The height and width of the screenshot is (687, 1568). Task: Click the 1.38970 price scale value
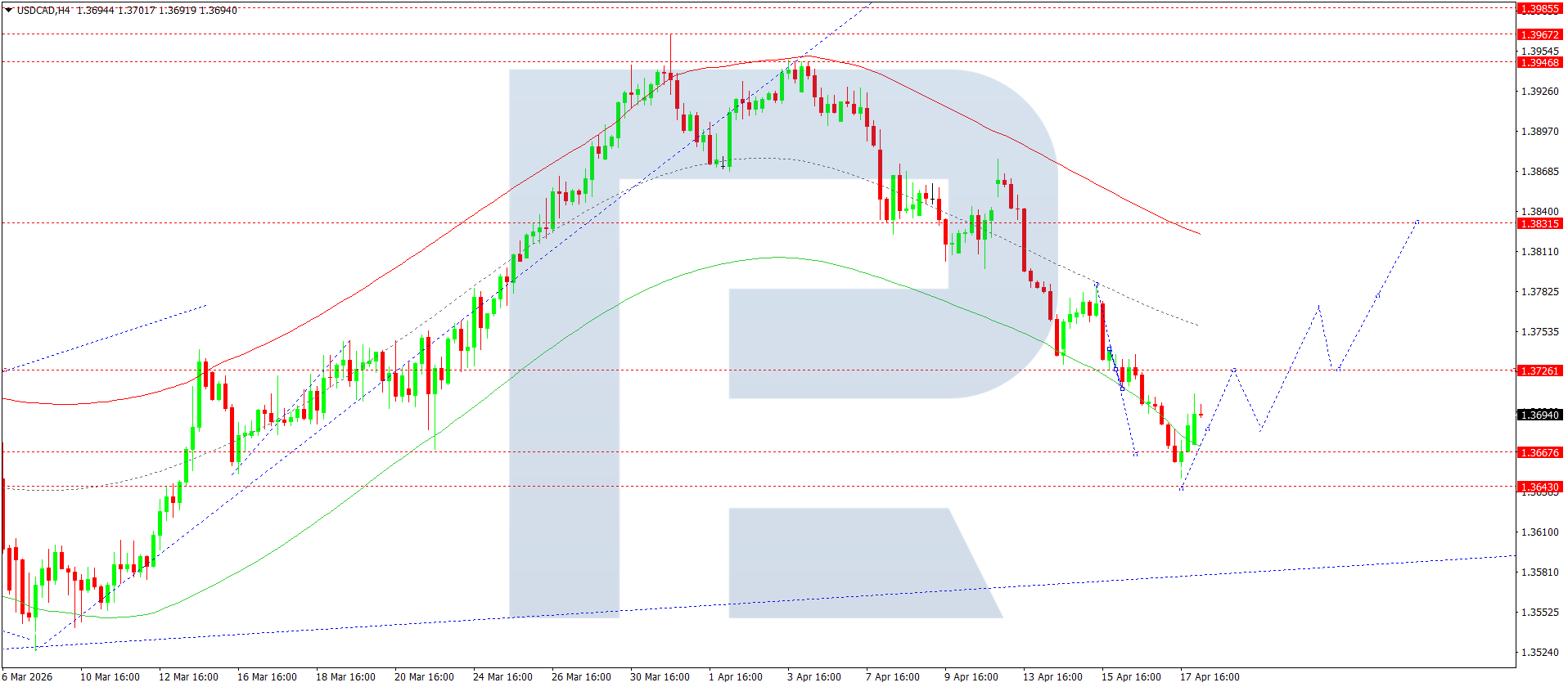(x=1539, y=132)
